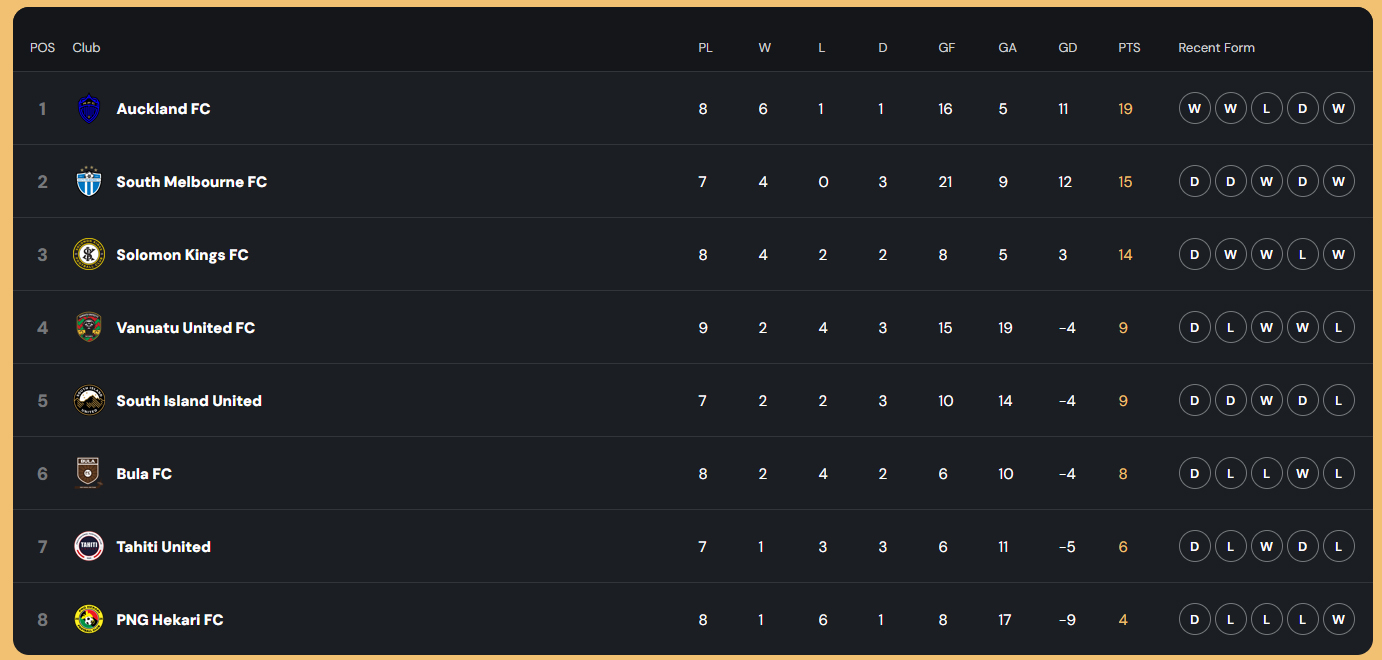Click South Melbourne FC's most recent win badge
Image resolution: width=1382 pixels, height=660 pixels.
[x=1338, y=182]
